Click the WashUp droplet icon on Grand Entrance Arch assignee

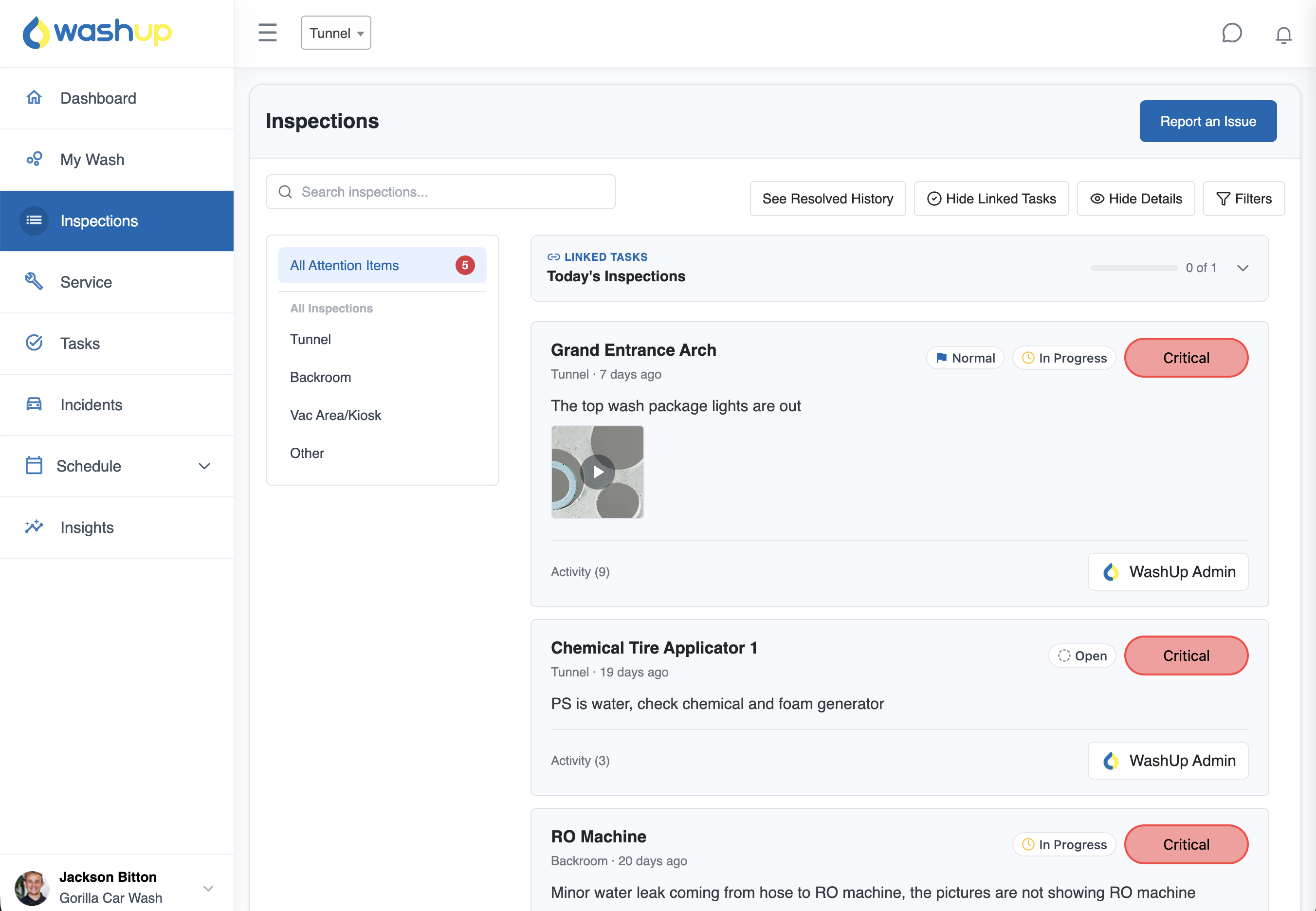click(x=1111, y=572)
